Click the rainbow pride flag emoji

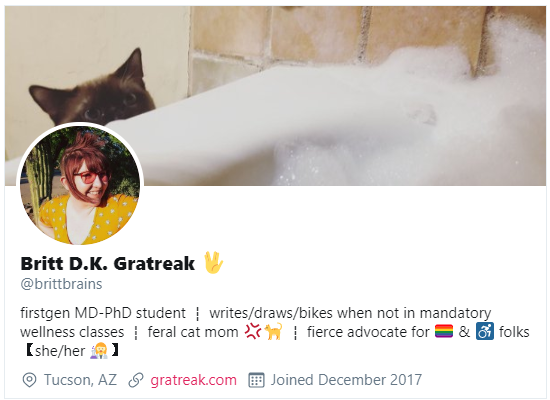tap(444, 331)
